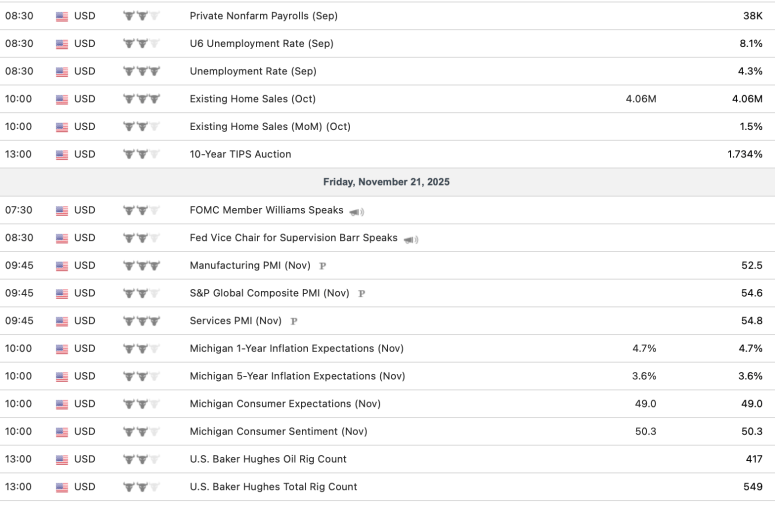This screenshot has width=775, height=505.
Task: Click US flag in 10-Year TIPS Auction row
Action: click(62, 155)
